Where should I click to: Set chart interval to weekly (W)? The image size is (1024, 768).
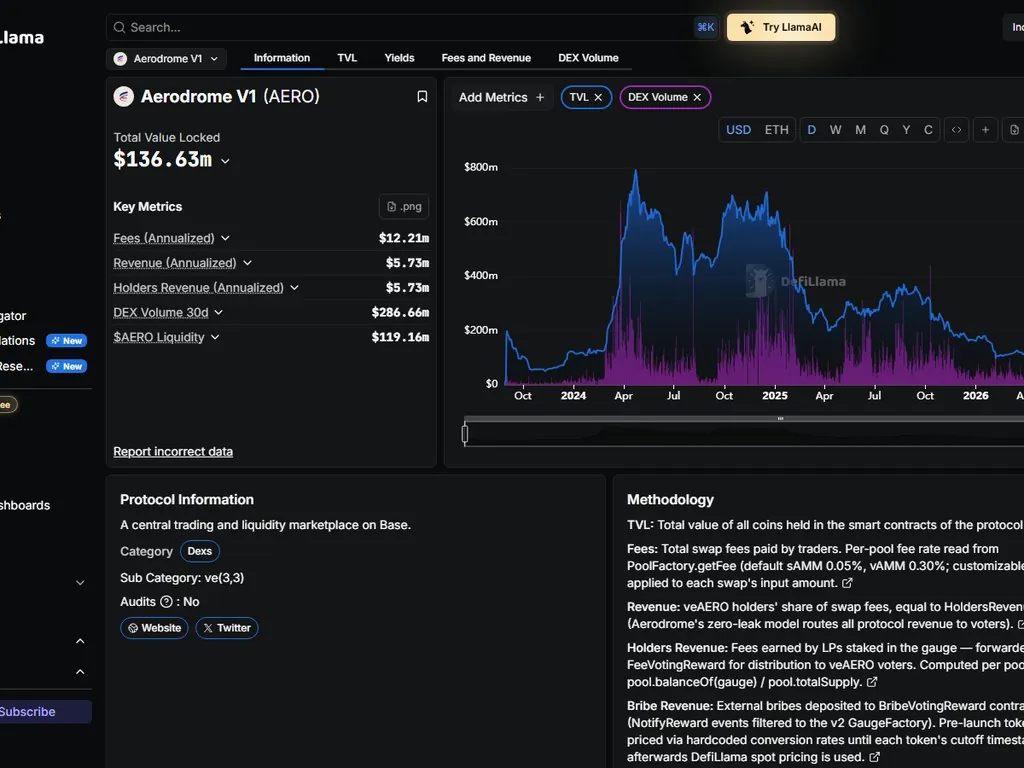pos(835,130)
